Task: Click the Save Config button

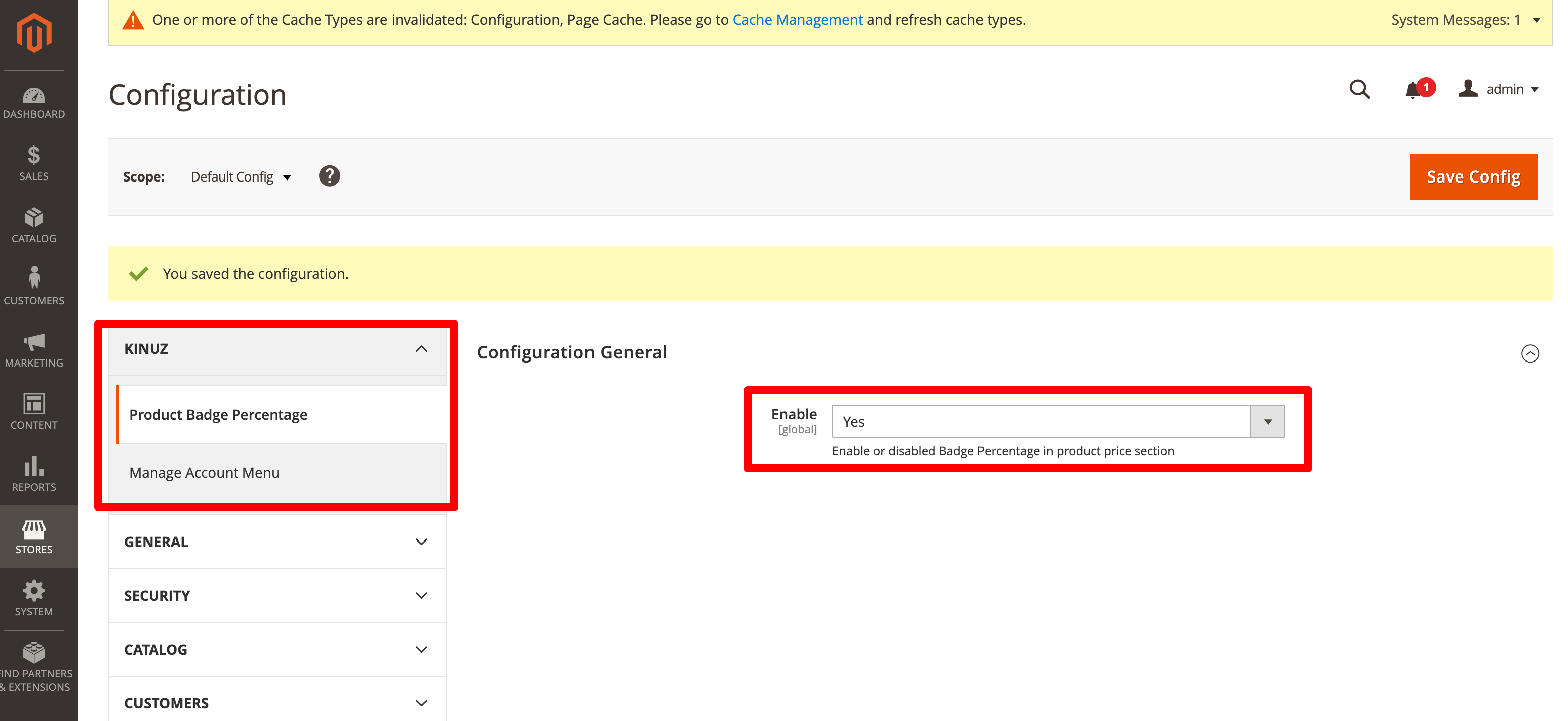Action: [1473, 176]
